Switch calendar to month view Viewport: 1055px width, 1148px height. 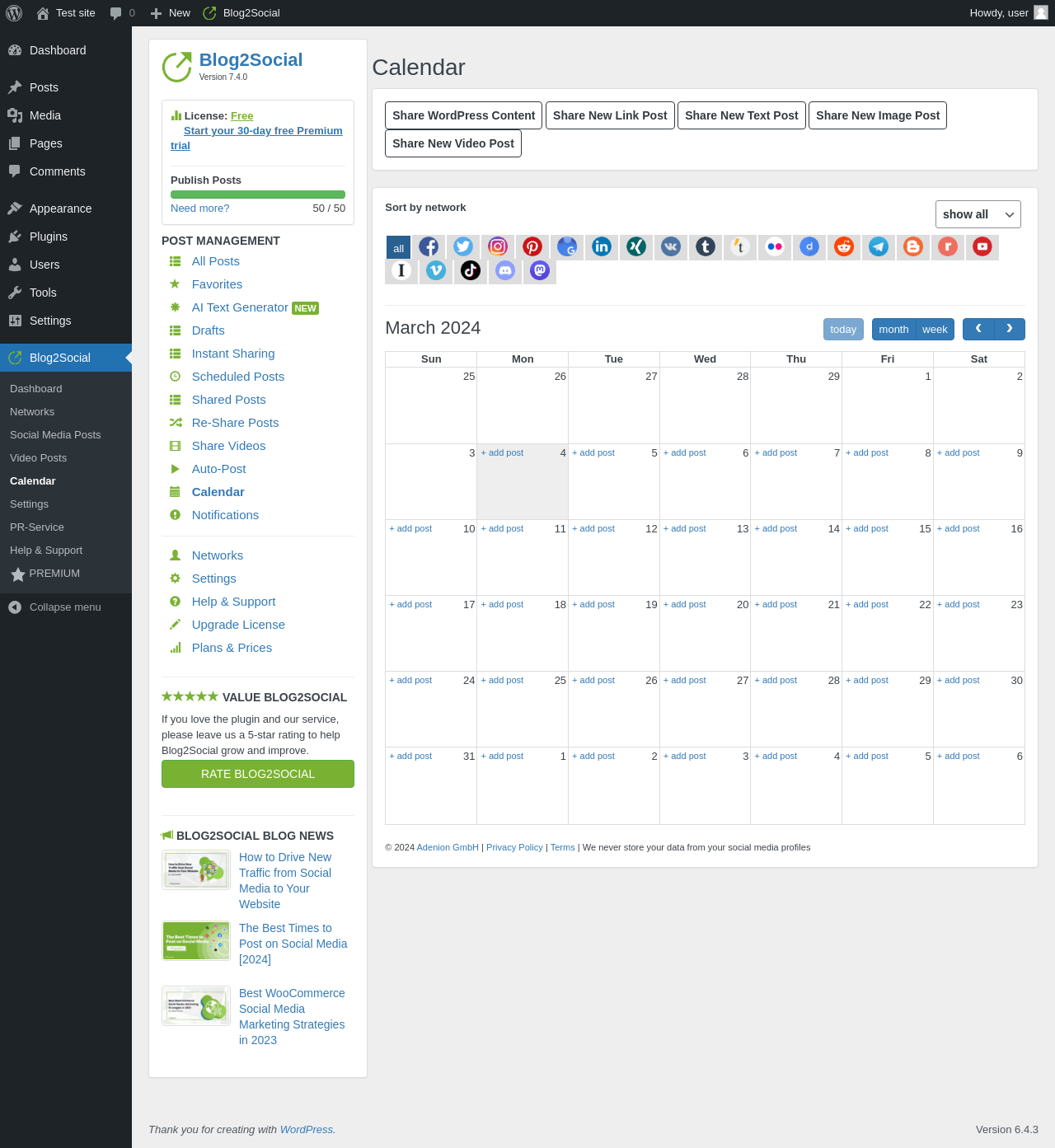893,329
